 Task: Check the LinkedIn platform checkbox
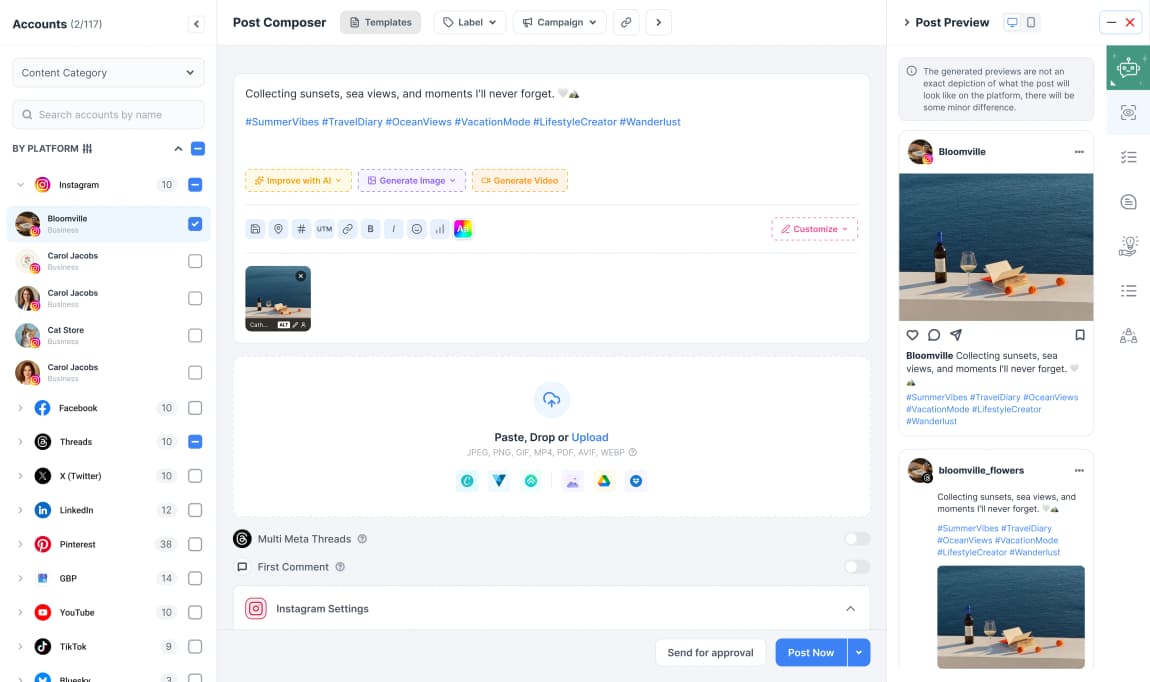tap(195, 510)
